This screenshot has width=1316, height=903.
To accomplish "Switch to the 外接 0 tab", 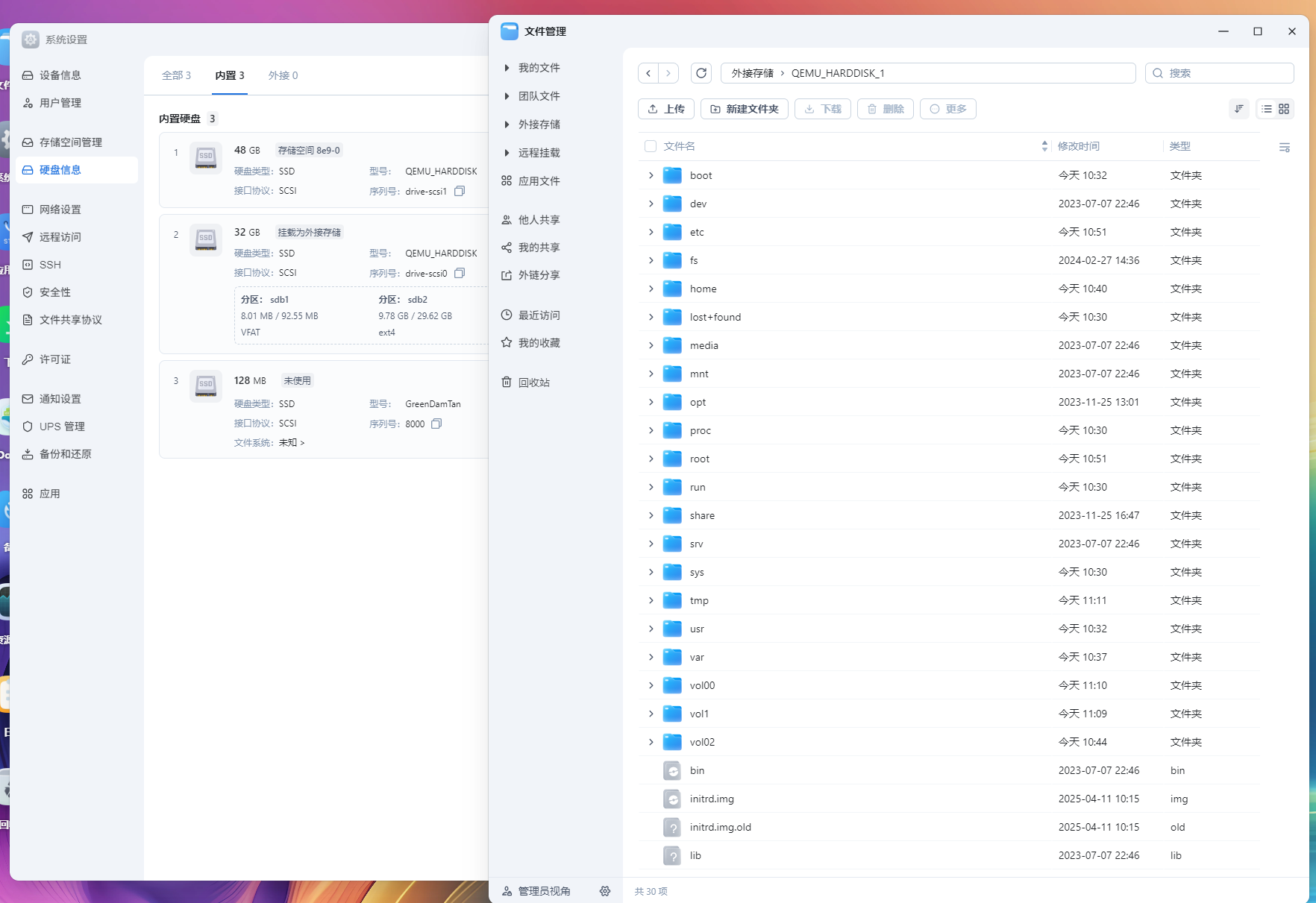I will tap(283, 75).
